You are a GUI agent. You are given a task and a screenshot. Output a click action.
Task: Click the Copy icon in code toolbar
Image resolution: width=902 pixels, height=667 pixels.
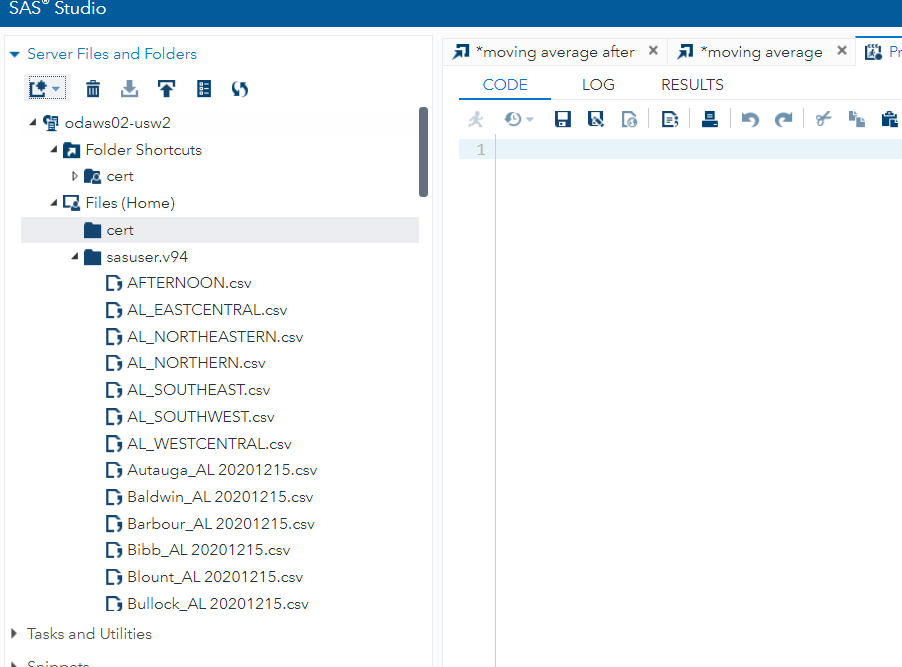pyautogui.click(x=857, y=119)
